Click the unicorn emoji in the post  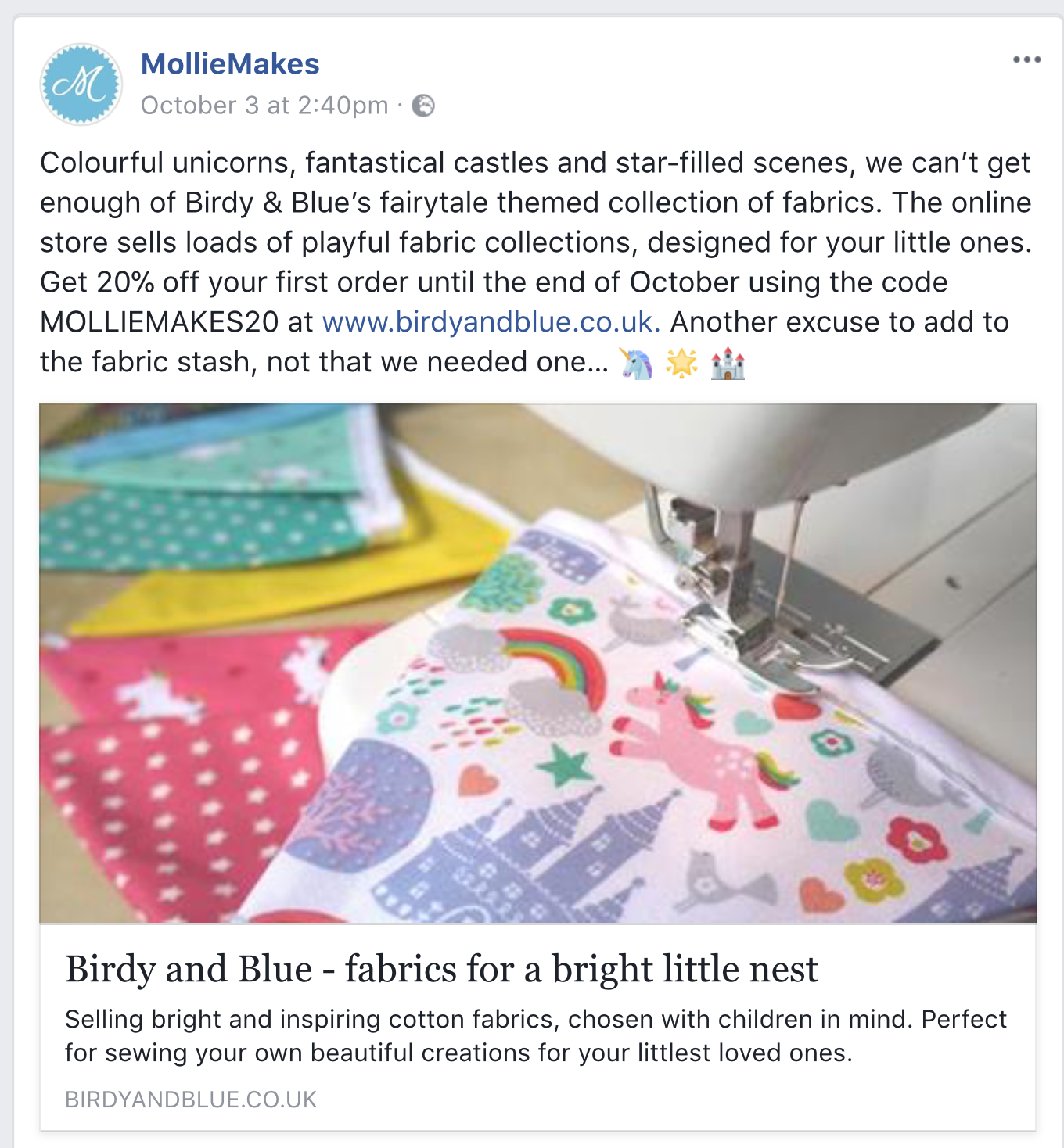pyautogui.click(x=636, y=363)
